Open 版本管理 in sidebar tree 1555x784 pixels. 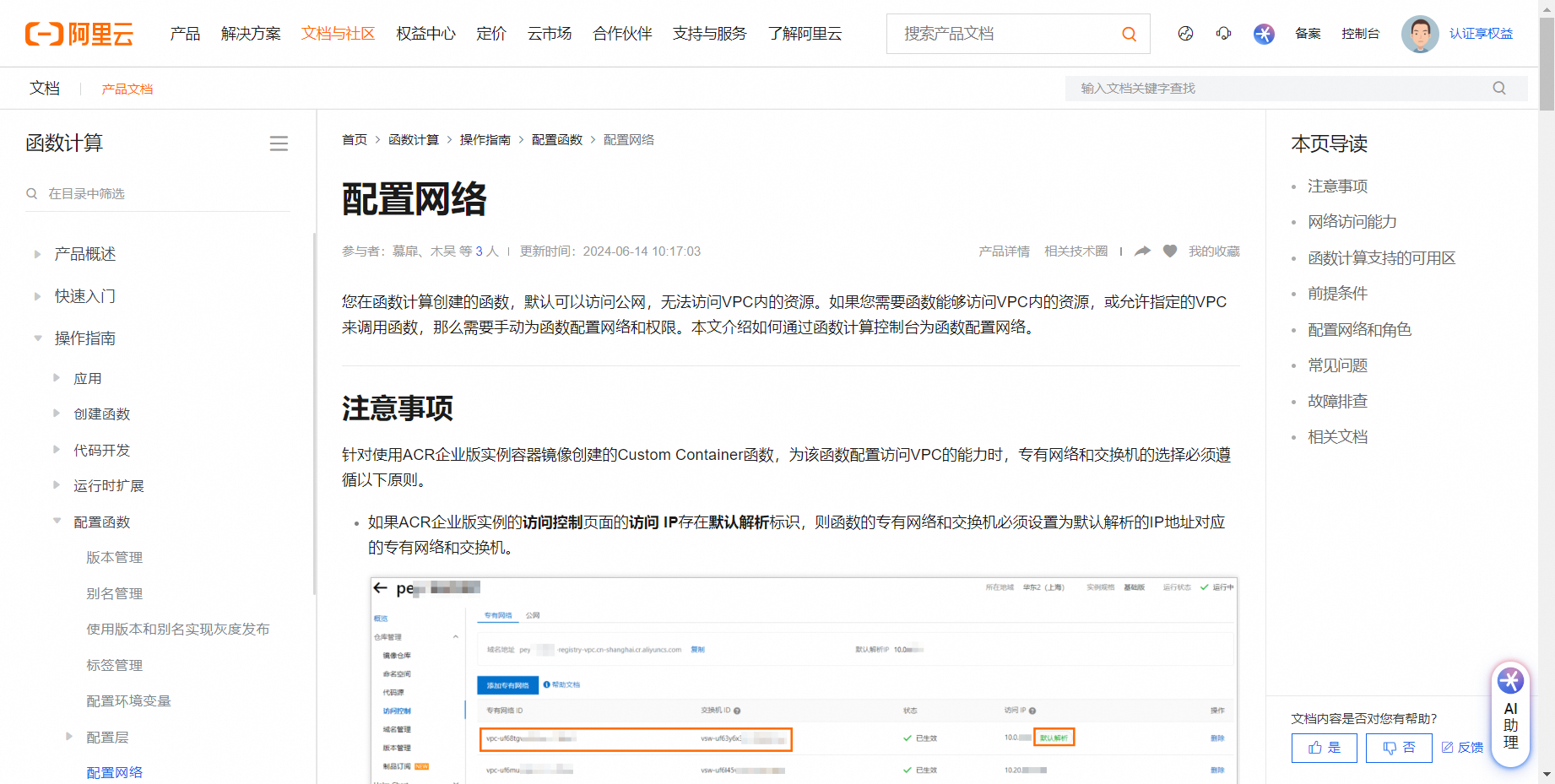tap(114, 558)
